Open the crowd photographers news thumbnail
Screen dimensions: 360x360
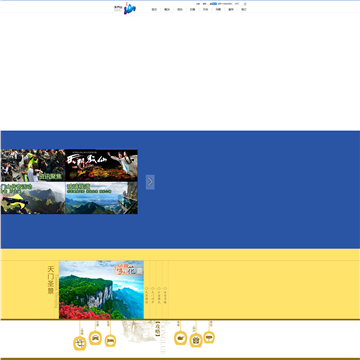(x=33, y=165)
